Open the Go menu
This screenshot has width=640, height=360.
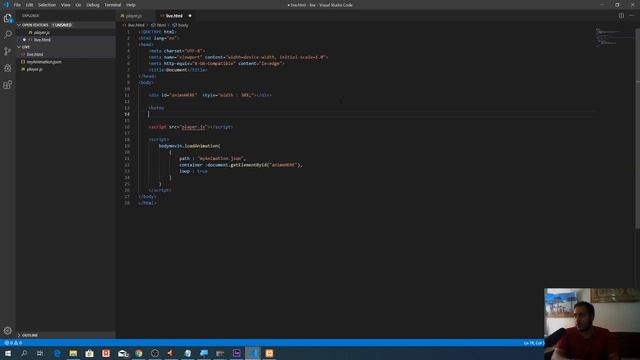click(x=78, y=5)
